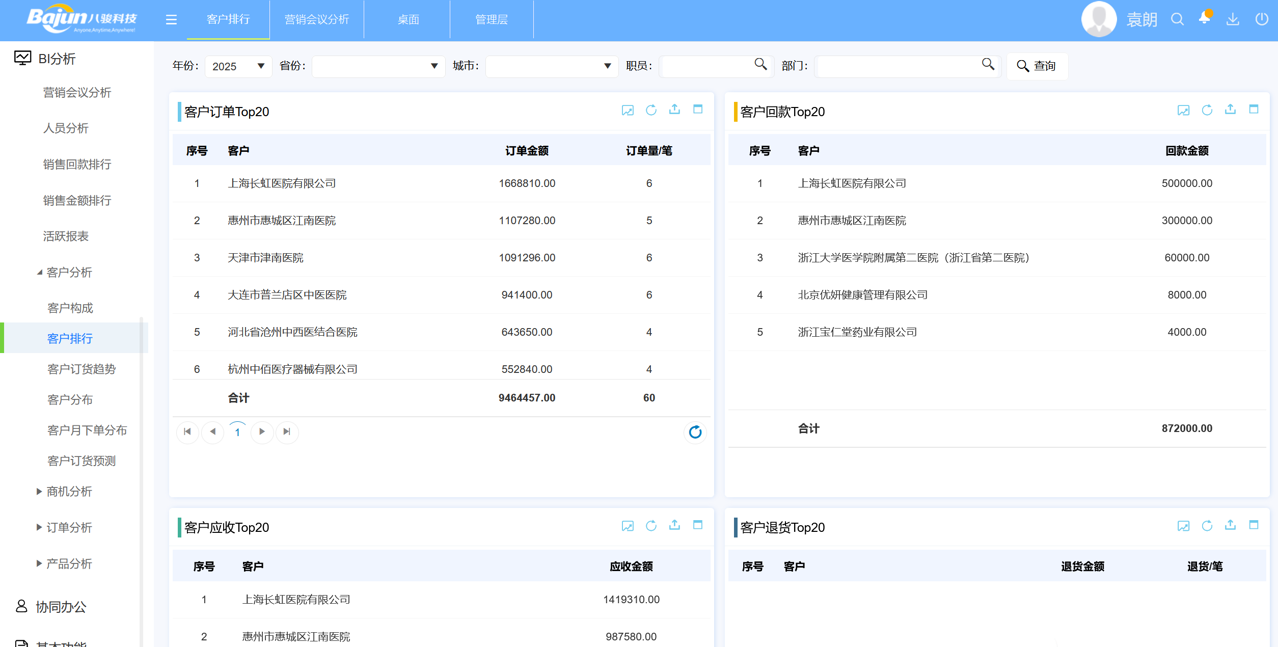Image resolution: width=1278 pixels, height=647 pixels.
Task: Click the 职员 search input field
Action: [x=706, y=66]
